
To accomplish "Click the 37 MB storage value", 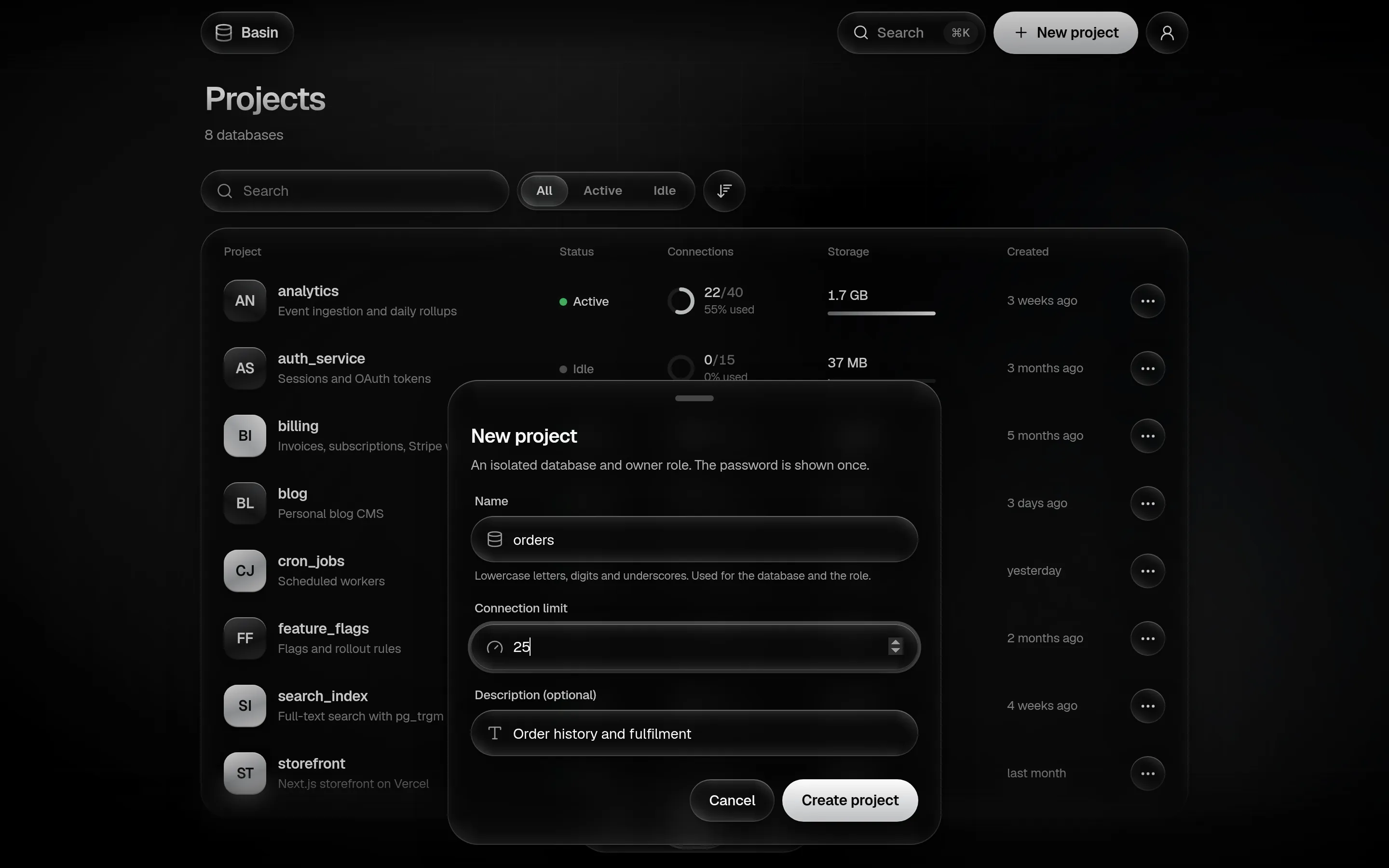I will pyautogui.click(x=847, y=363).
